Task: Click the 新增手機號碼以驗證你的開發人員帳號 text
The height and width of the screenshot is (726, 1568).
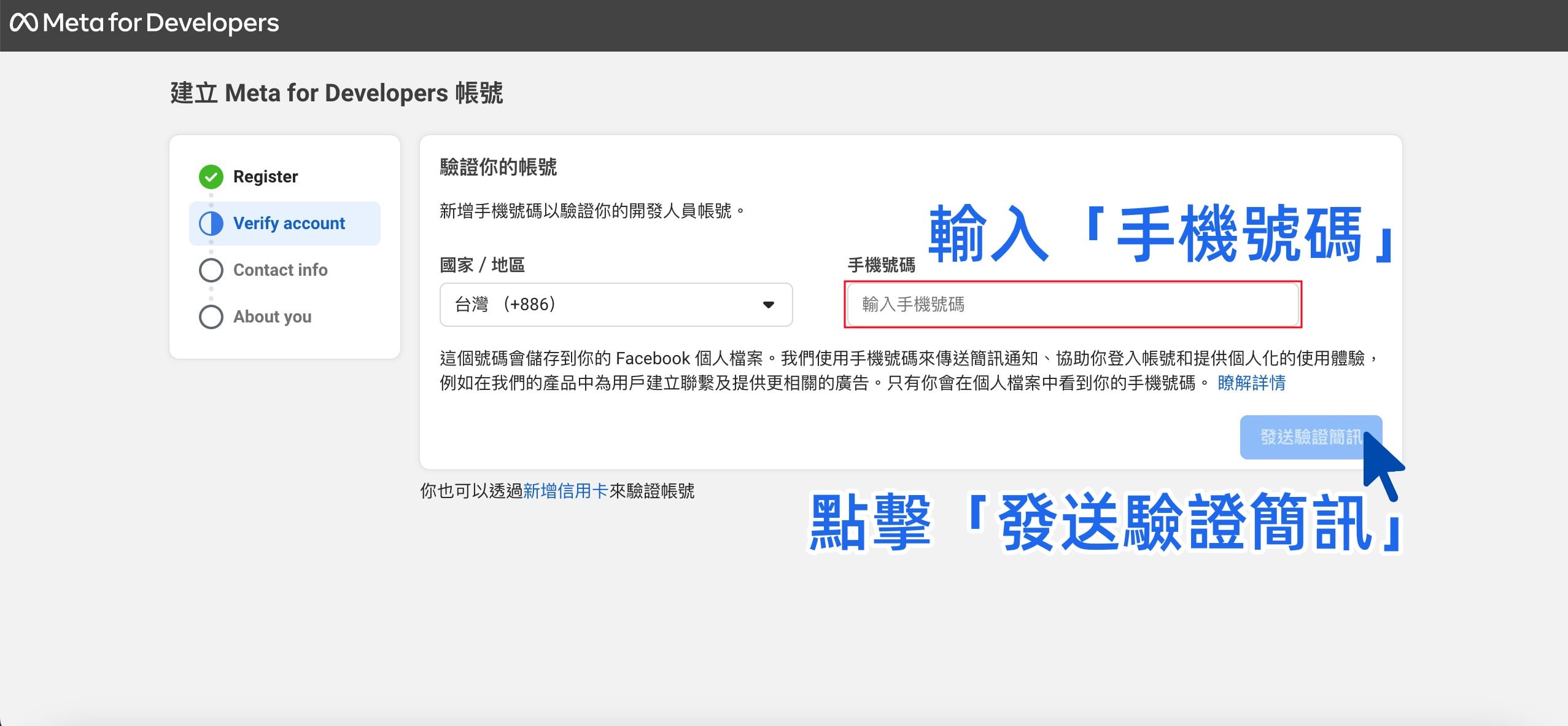Action: pyautogui.click(x=591, y=211)
